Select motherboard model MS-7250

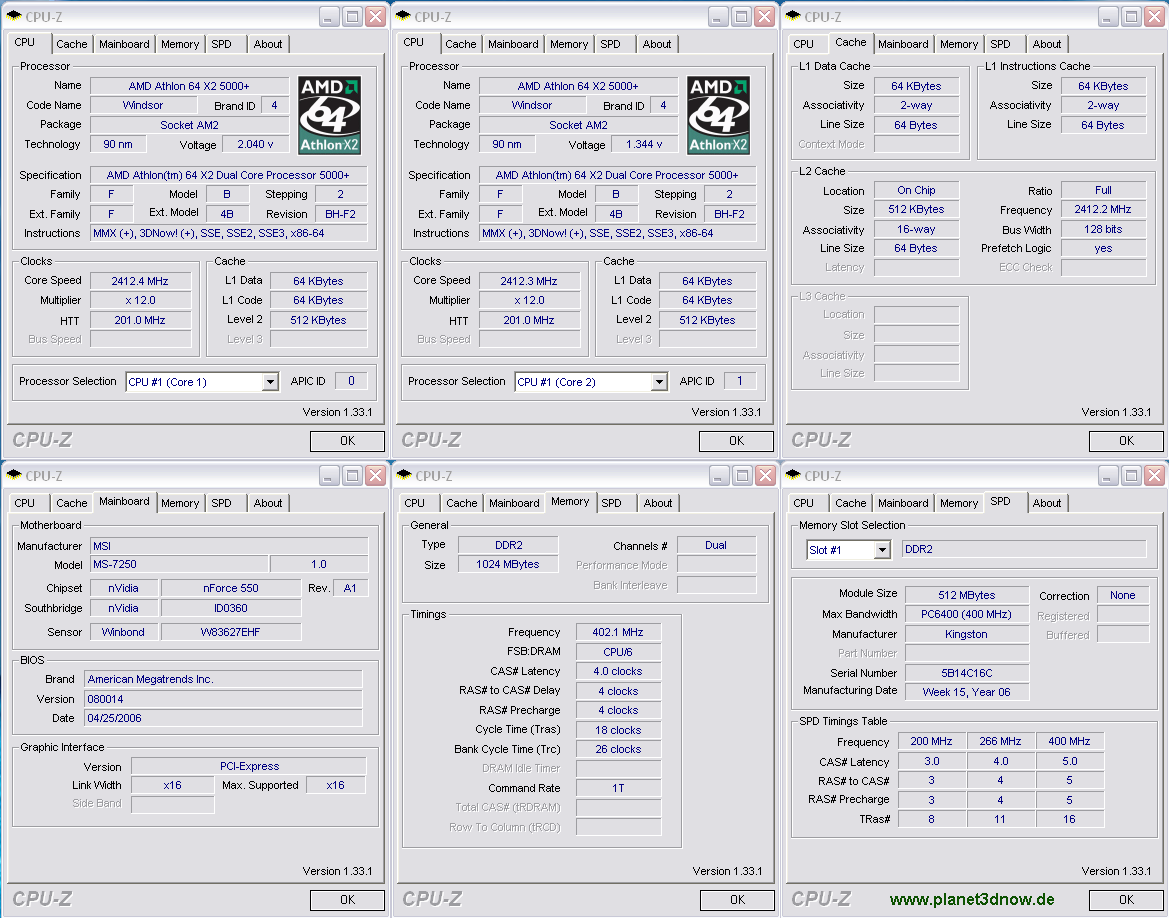179,565
